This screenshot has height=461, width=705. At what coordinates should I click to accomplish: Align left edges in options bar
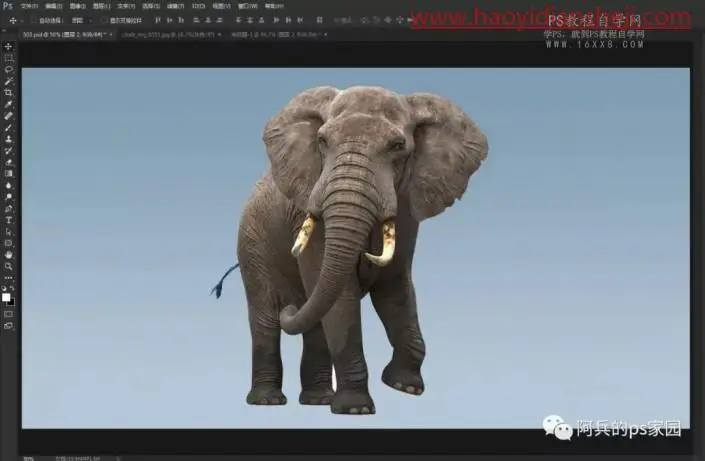tap(196, 20)
